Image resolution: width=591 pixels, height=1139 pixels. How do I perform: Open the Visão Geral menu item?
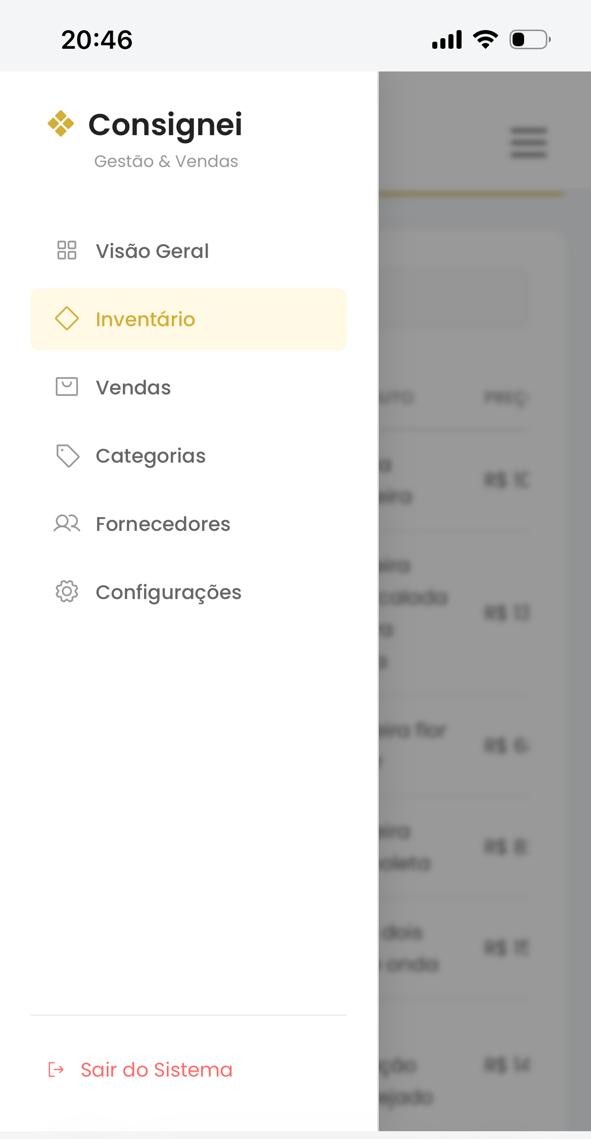[152, 250]
